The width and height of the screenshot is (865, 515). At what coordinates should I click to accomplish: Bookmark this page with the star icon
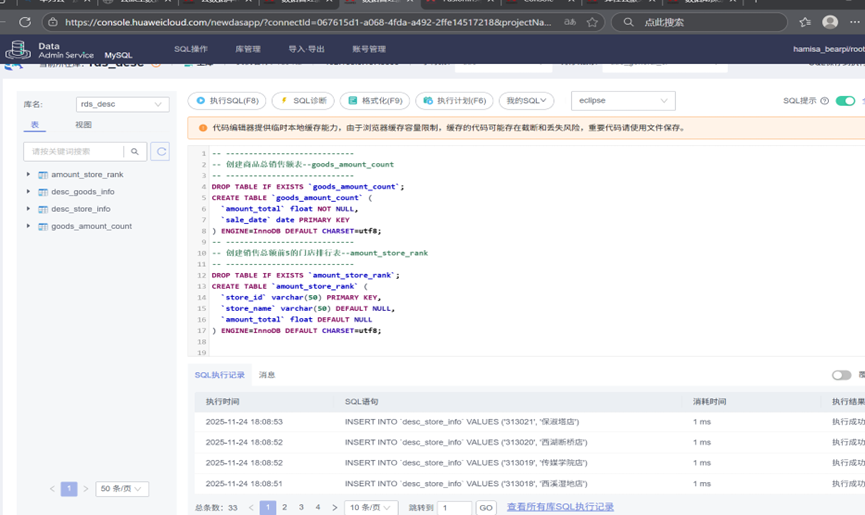[x=592, y=22]
